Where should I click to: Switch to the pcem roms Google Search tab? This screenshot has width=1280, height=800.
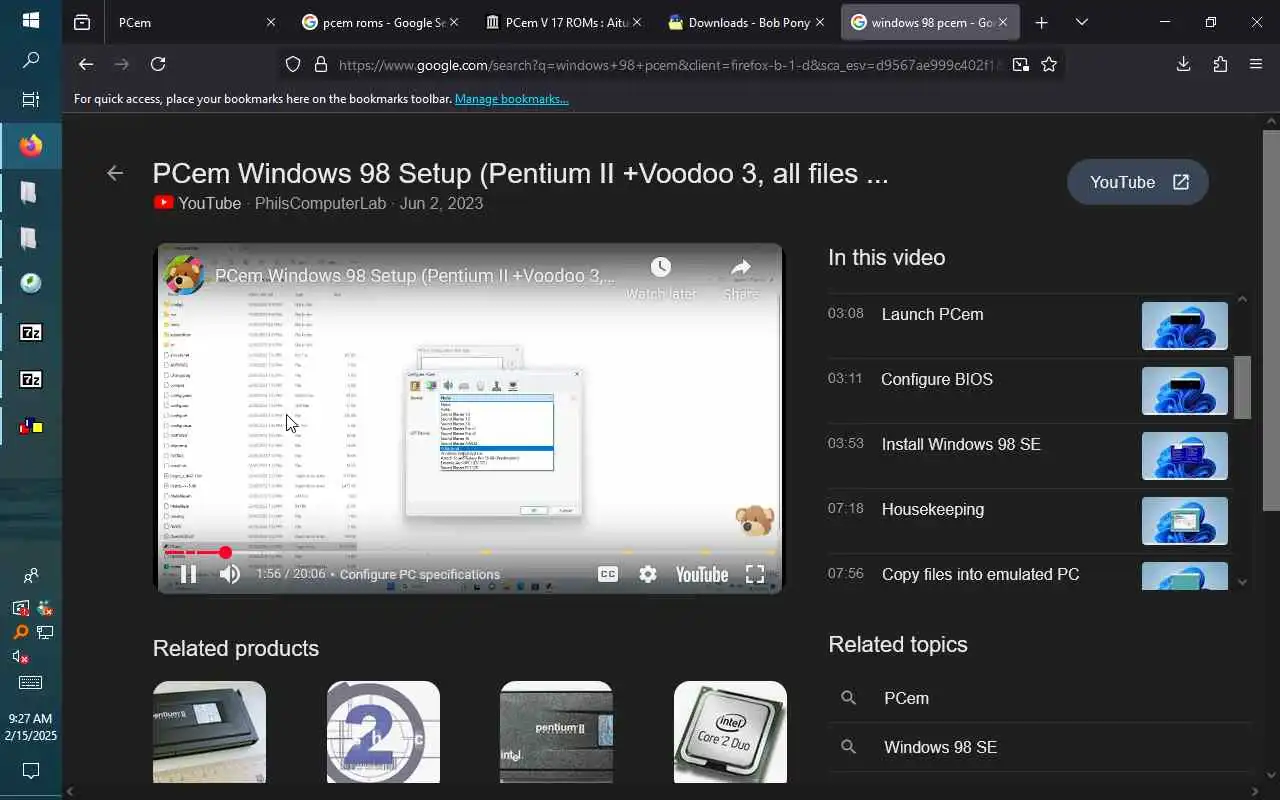coord(380,22)
